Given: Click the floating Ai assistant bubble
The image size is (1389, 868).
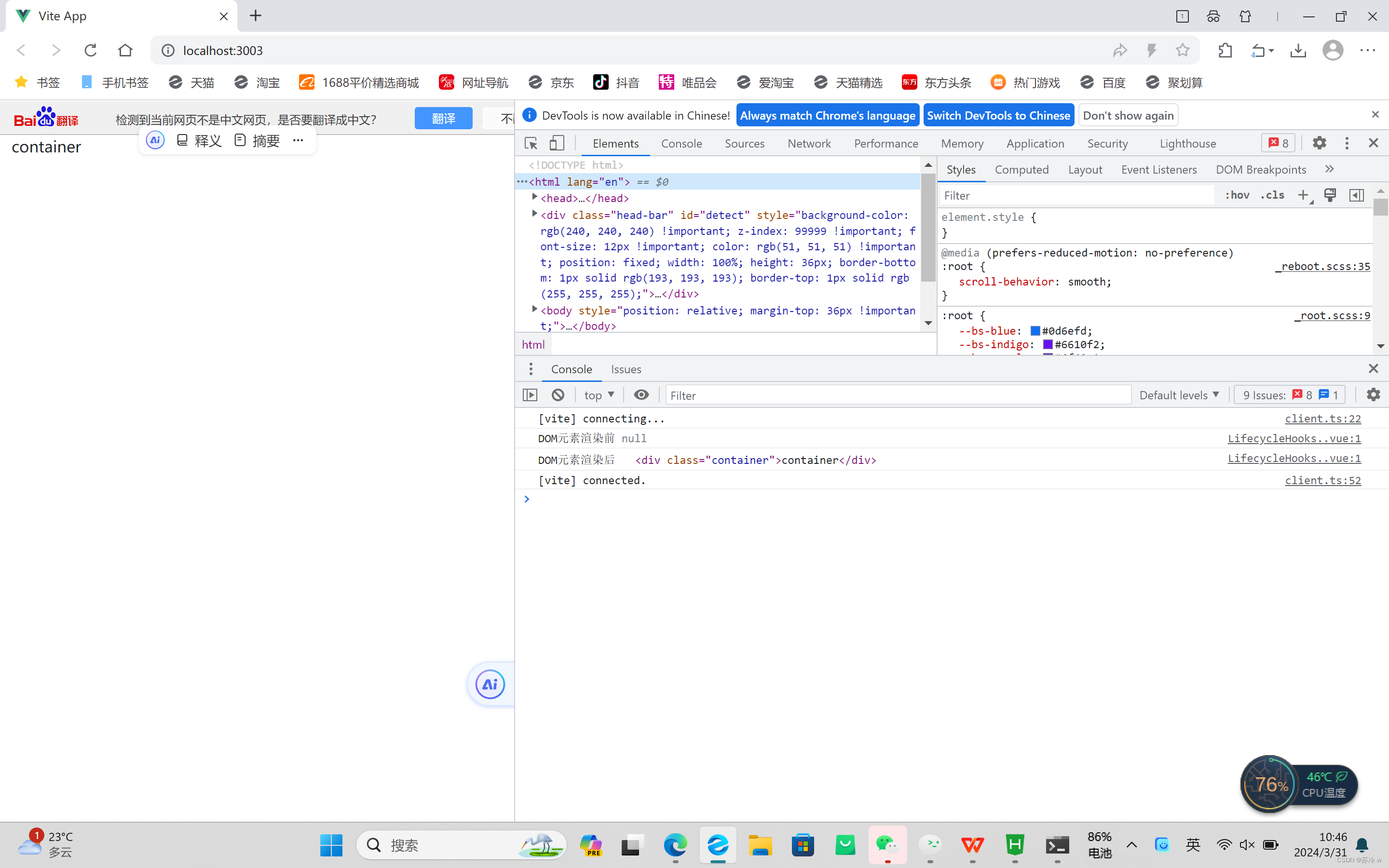Looking at the screenshot, I should (490, 684).
